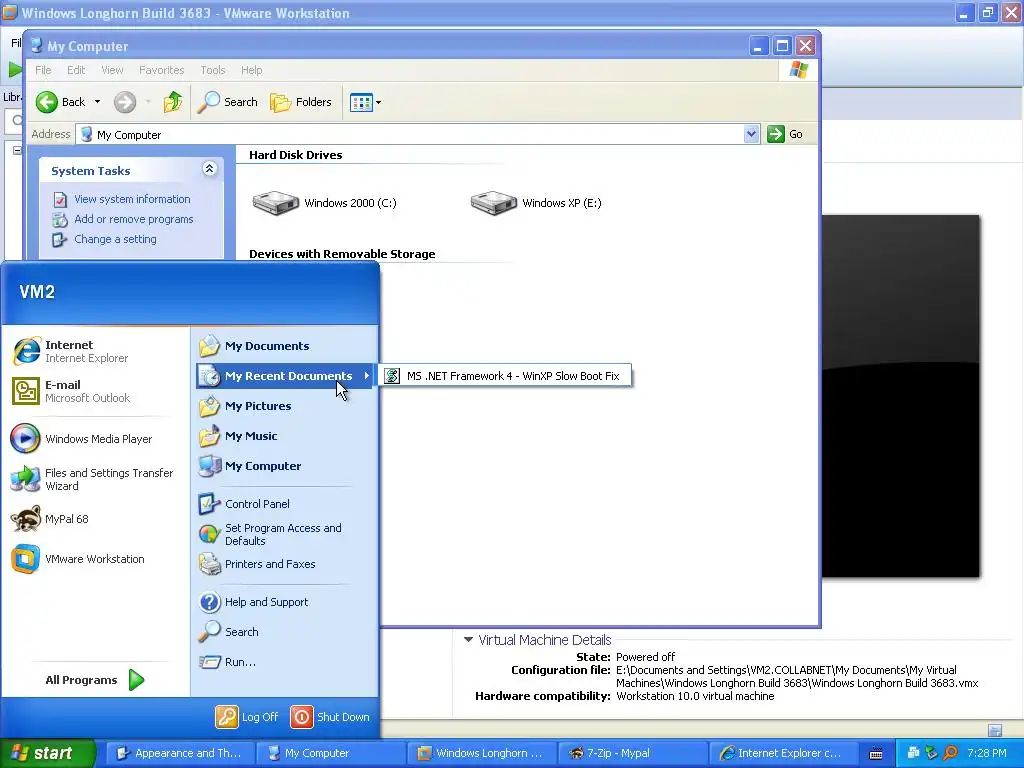Screen dimensions: 1024x768
Task: Open the Edit menu
Action: (76, 70)
